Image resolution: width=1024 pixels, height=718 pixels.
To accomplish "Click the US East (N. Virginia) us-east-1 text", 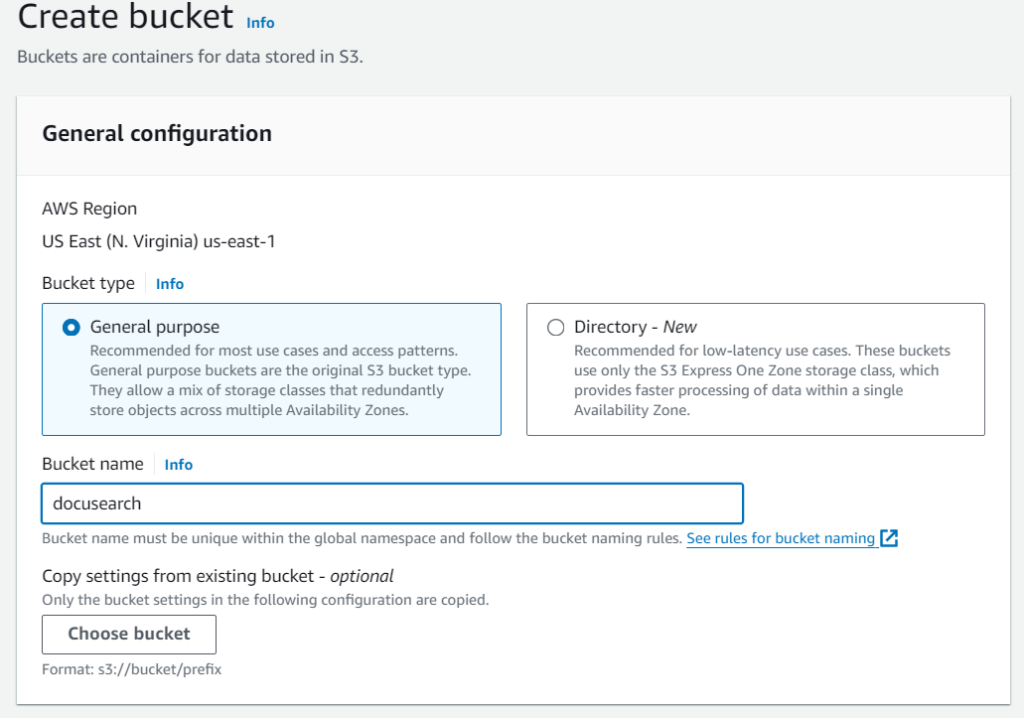I will click(159, 242).
